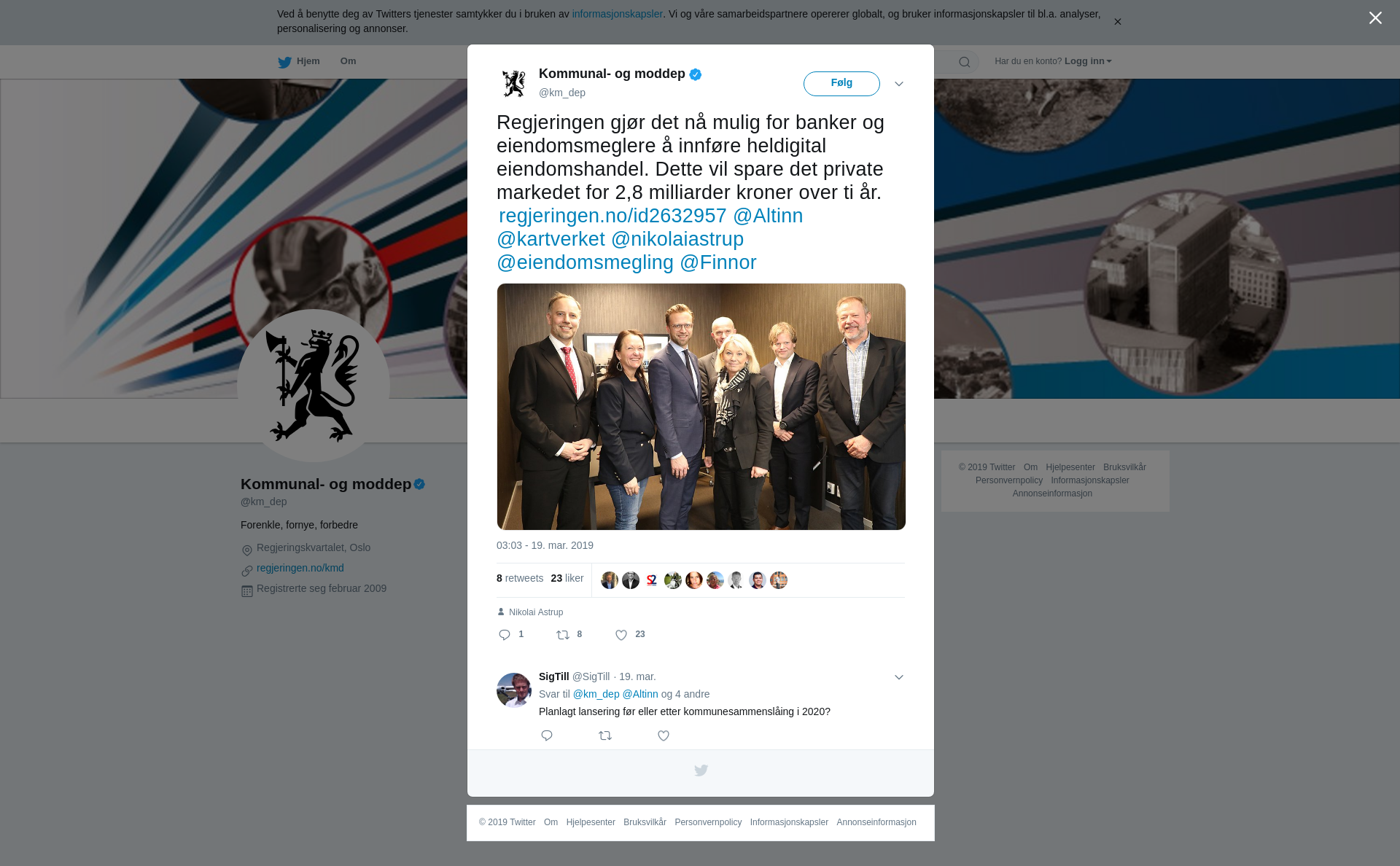This screenshot has width=1400, height=866.
Task: Click the Twitter bird Hjem icon
Action: (x=284, y=62)
